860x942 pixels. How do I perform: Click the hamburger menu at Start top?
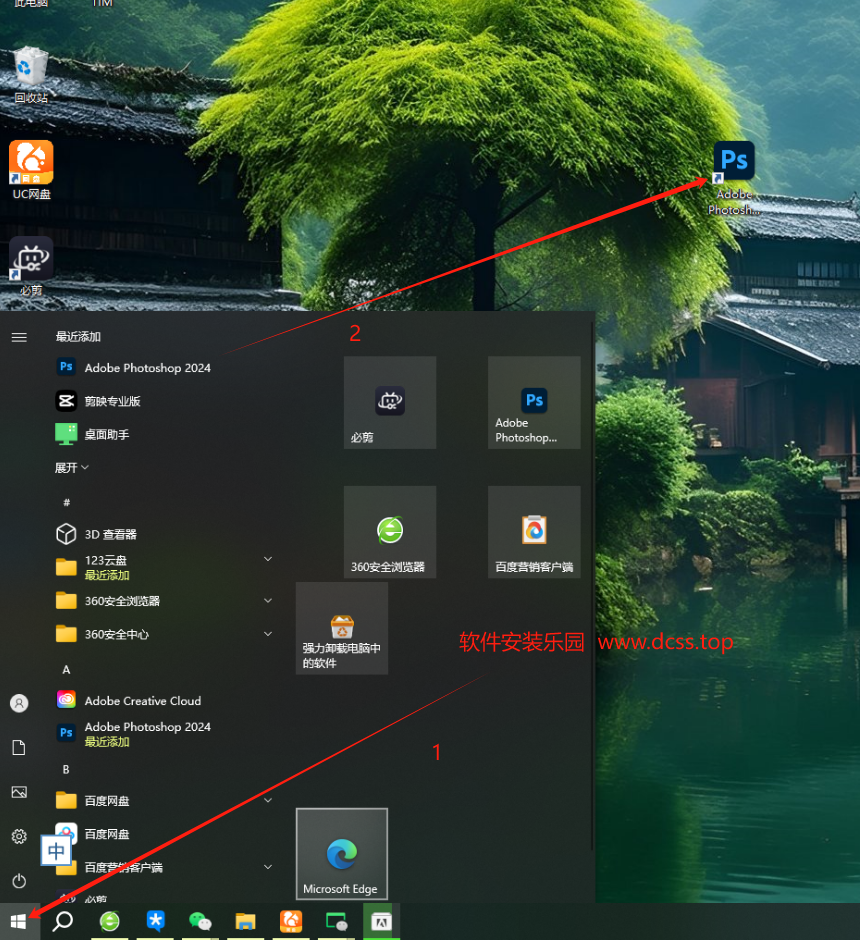(19, 337)
